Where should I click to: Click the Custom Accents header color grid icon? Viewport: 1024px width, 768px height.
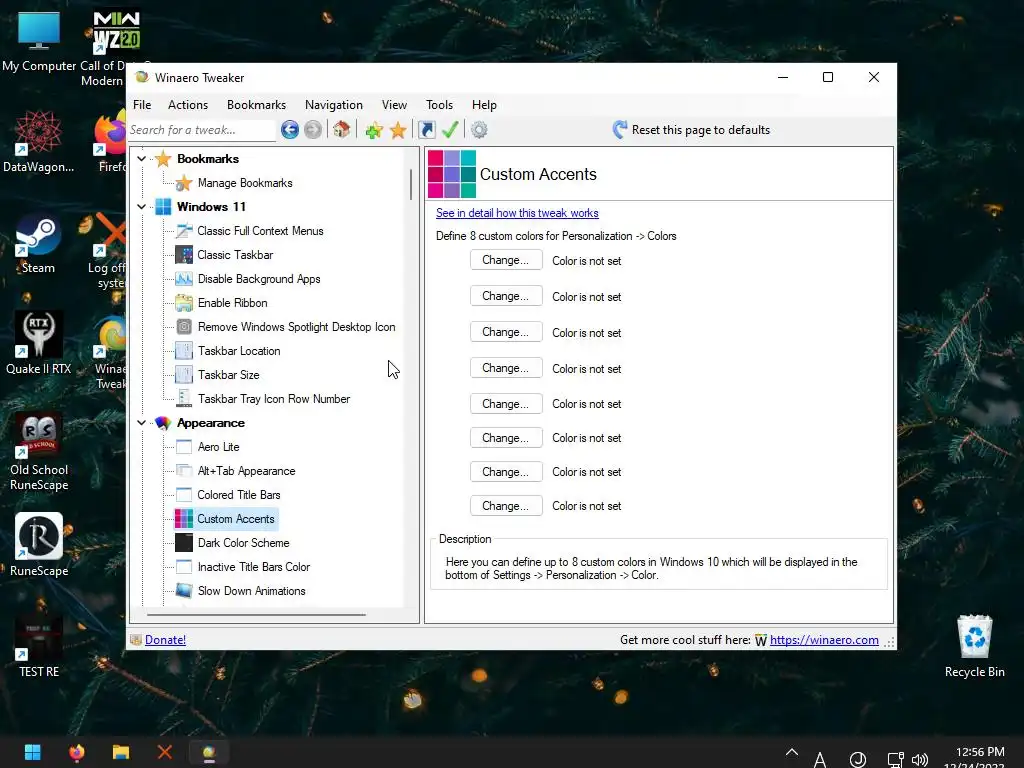[x=452, y=174]
